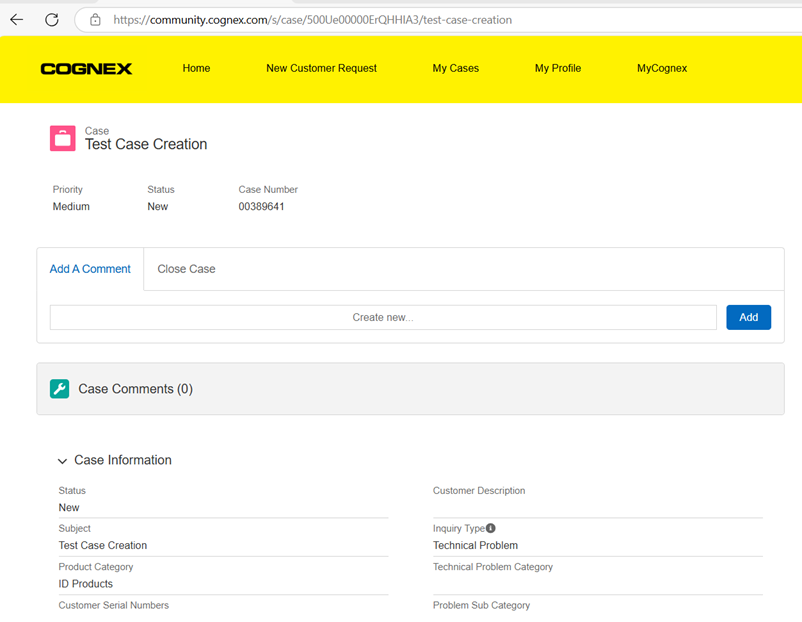Open MyCognex menu item
Screen dimensions: 802x622
tap(662, 68)
